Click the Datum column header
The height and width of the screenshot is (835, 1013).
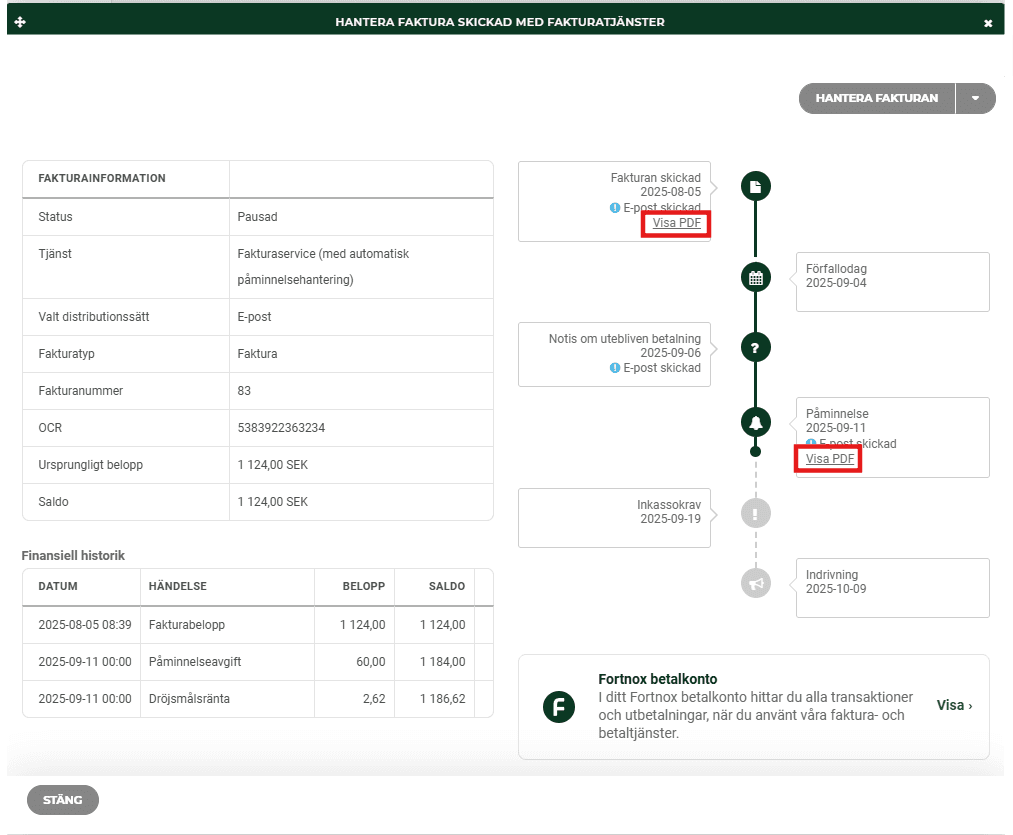[58, 586]
